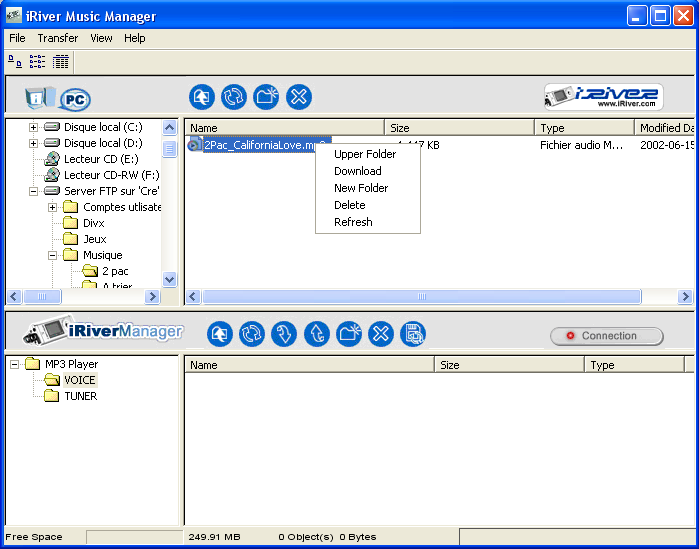Switch to list view toolbar icon
The width and height of the screenshot is (699, 549).
(x=37, y=61)
